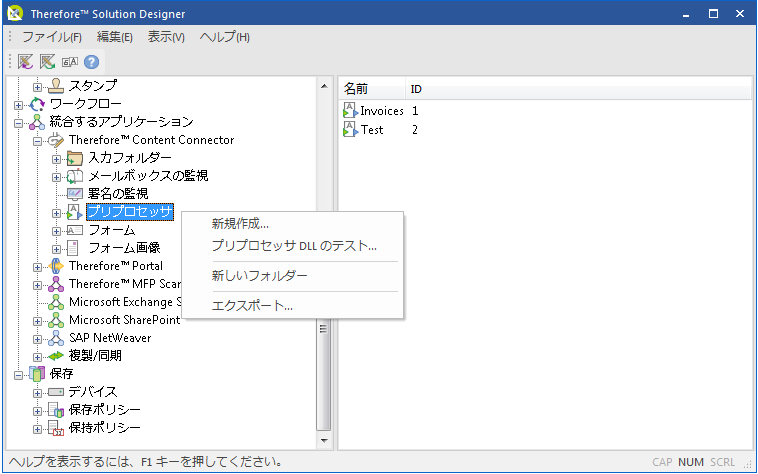Expand the フォーム node
The image size is (758, 474).
57,231
